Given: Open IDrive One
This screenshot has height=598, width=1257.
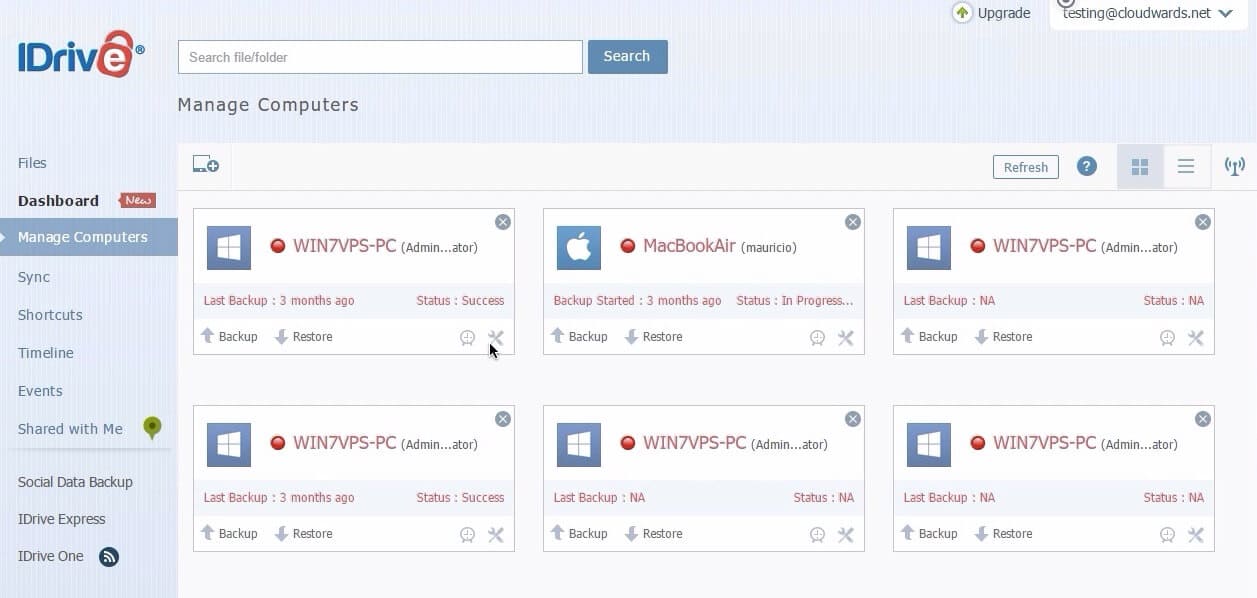Looking at the screenshot, I should click(x=50, y=556).
